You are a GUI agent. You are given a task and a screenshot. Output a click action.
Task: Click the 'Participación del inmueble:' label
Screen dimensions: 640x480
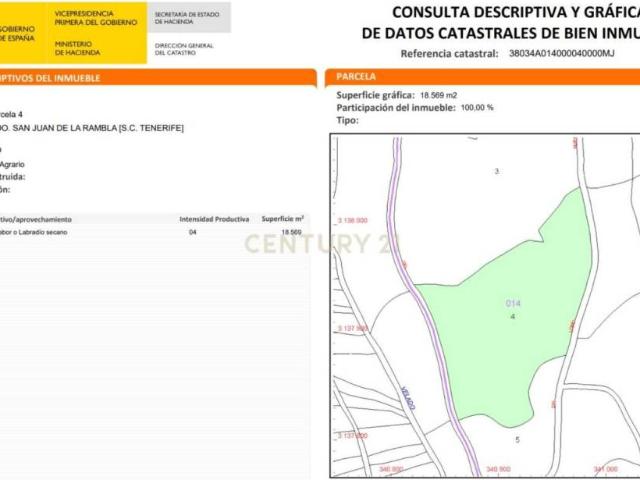click(x=396, y=108)
